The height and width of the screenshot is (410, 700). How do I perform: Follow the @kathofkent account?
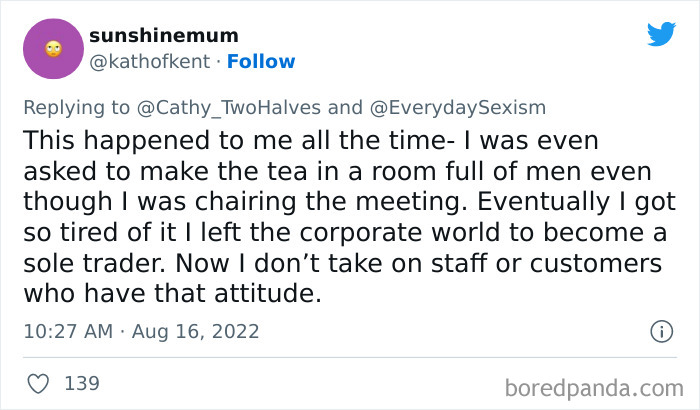259,62
